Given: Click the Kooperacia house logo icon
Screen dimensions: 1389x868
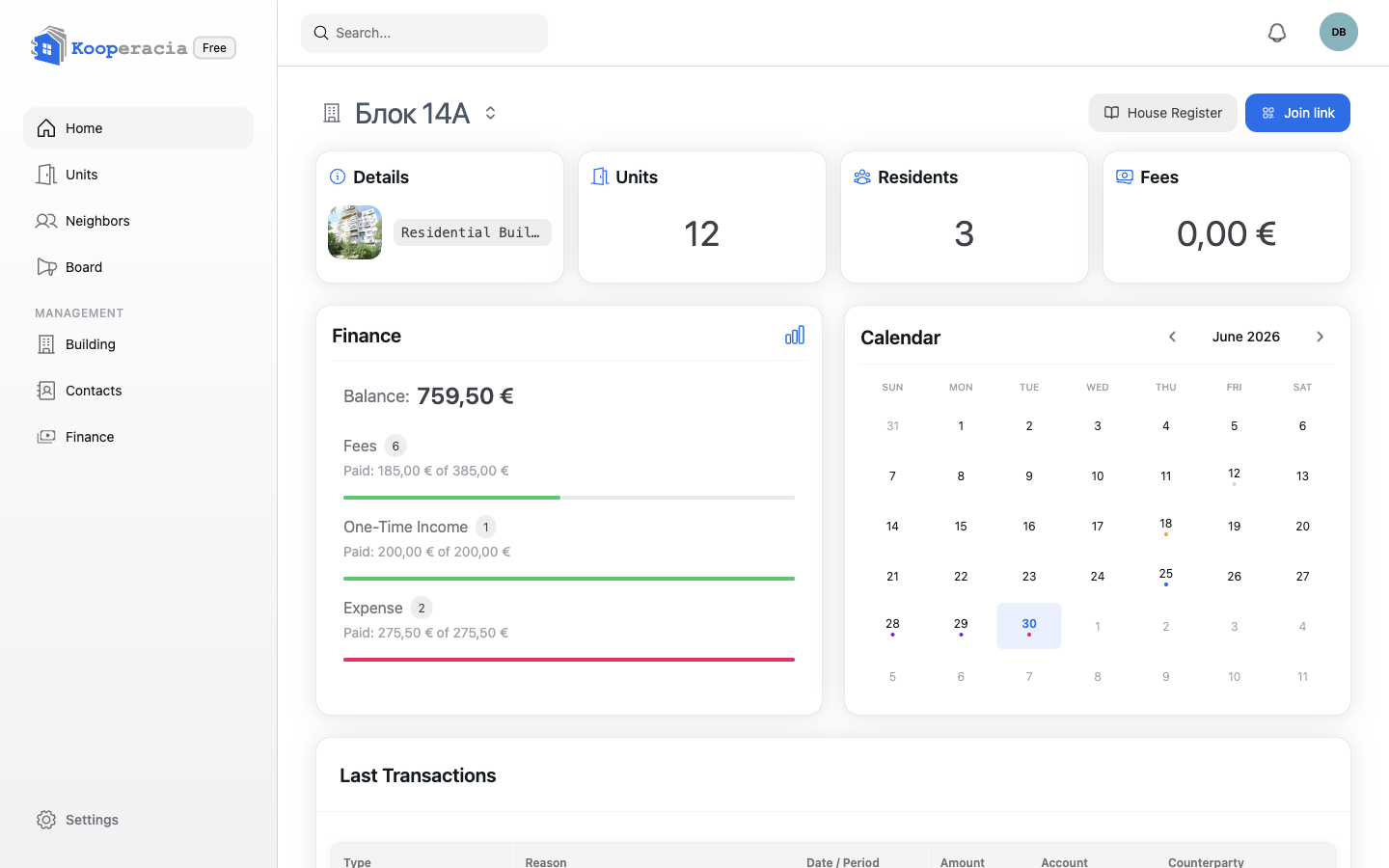Looking at the screenshot, I should pyautogui.click(x=48, y=46).
